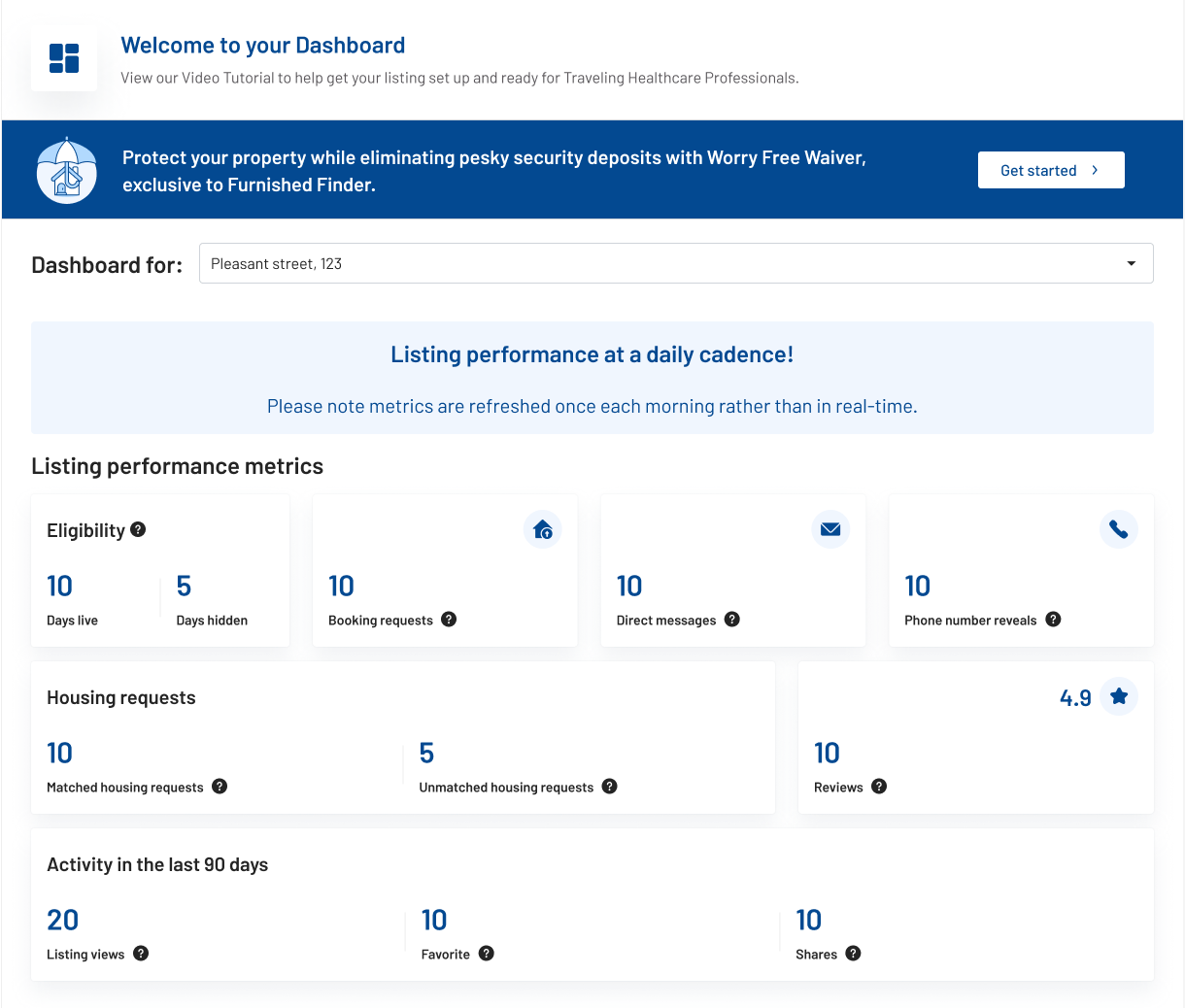Image resolution: width=1185 pixels, height=1008 pixels.
Task: Click the Worry Free Waiver umbrella icon
Action: coord(67,170)
